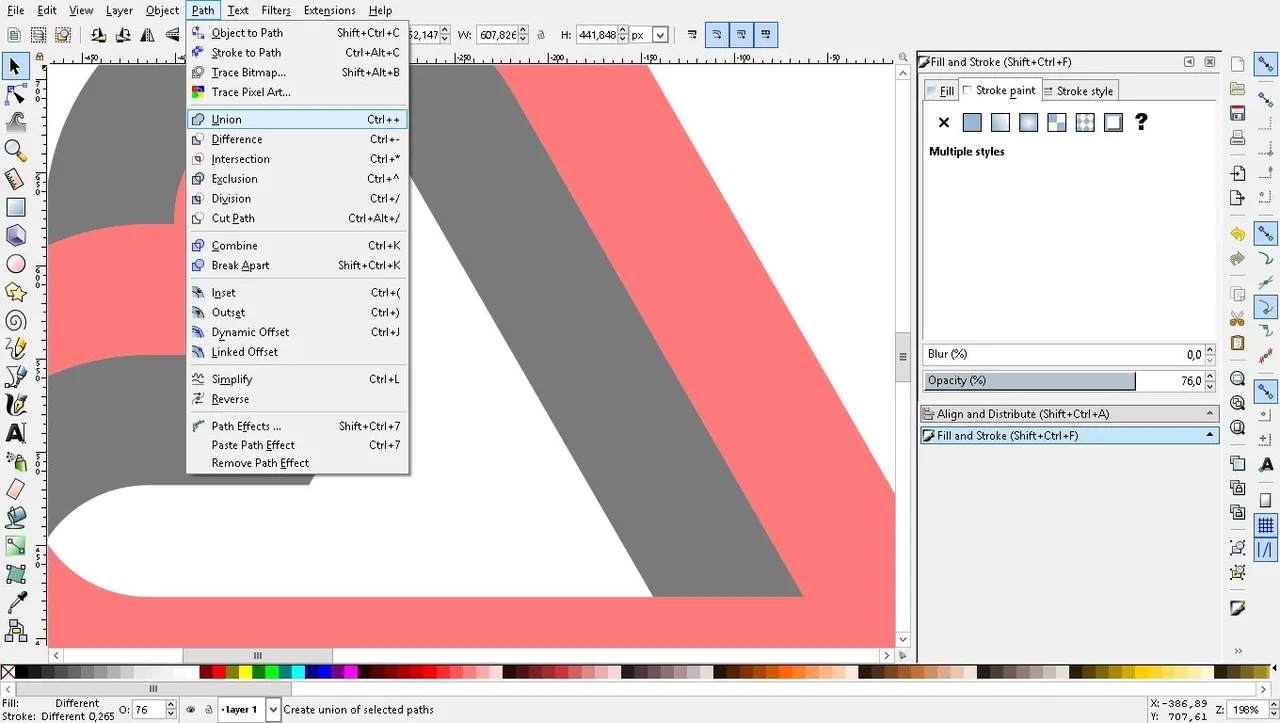Click the Cut scissors icon

pyautogui.click(x=1237, y=319)
